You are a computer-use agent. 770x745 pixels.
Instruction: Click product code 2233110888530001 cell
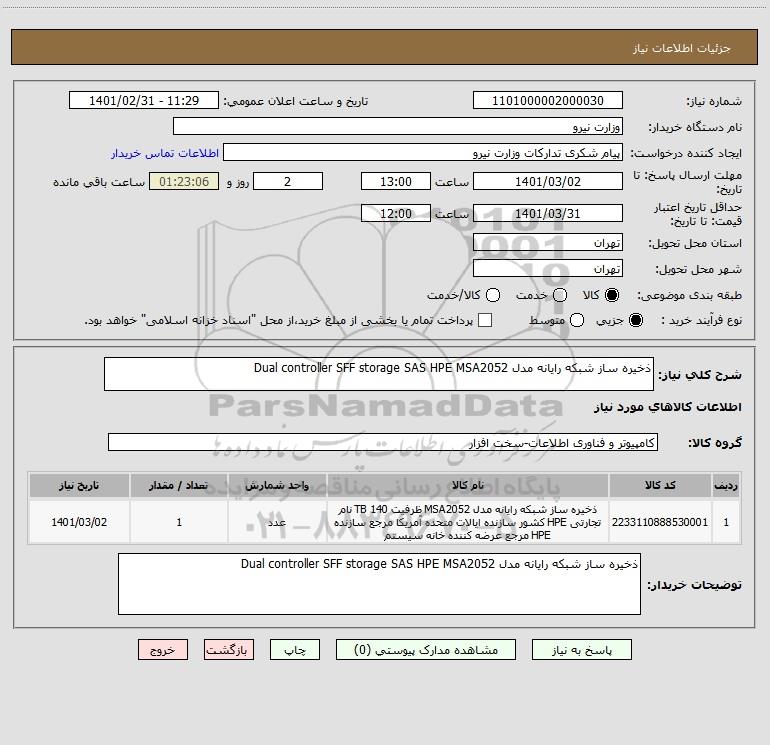[x=660, y=522]
